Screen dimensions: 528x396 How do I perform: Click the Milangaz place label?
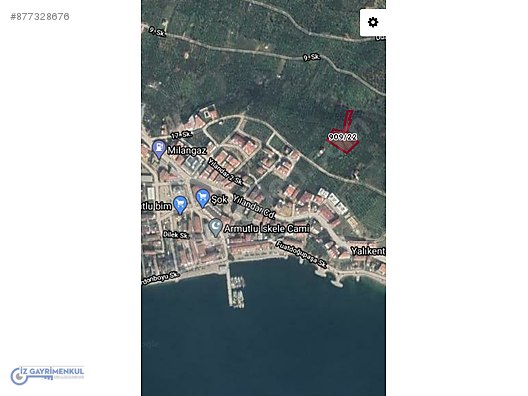pyautogui.click(x=187, y=150)
